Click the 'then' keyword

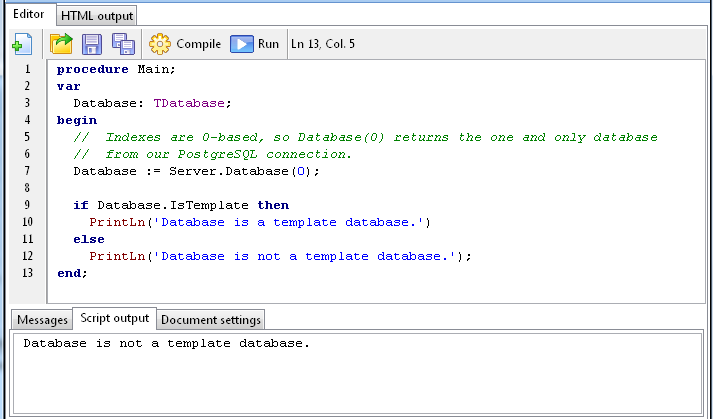(x=273, y=206)
